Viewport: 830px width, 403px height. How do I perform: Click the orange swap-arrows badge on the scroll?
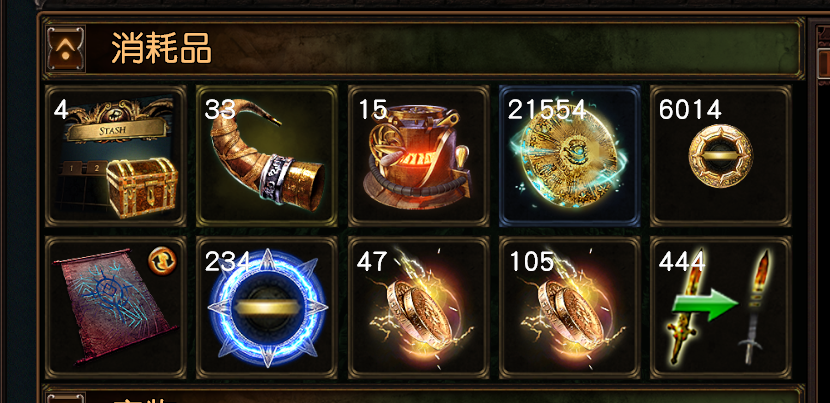(x=162, y=262)
